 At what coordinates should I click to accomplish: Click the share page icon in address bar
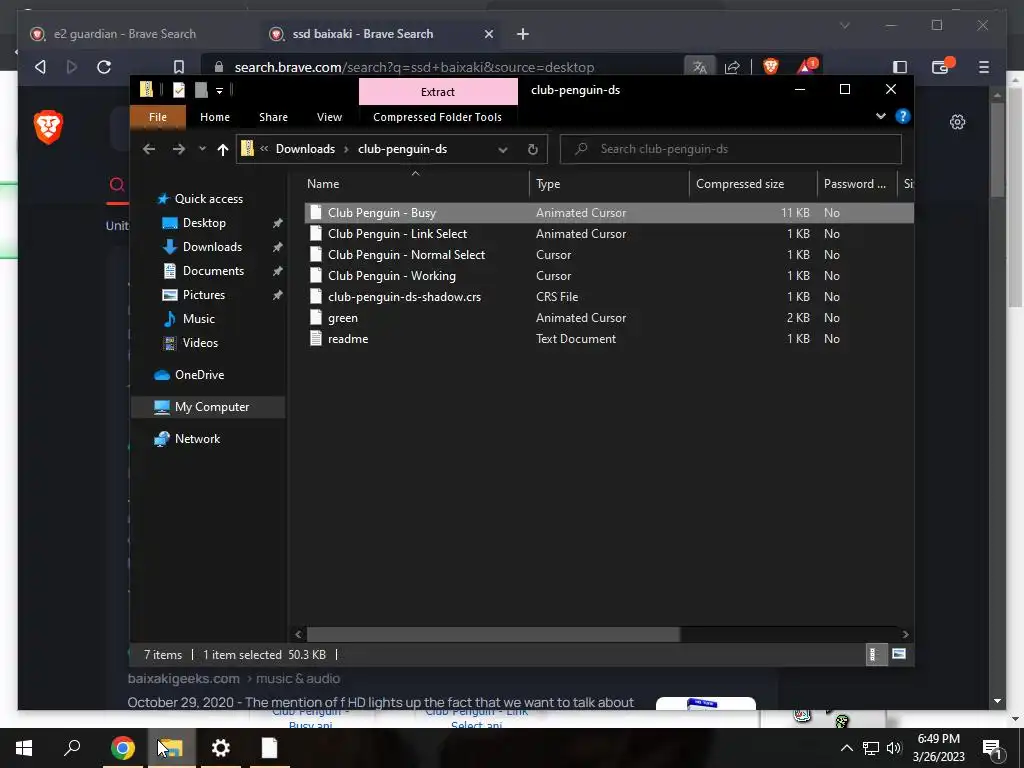coord(732,67)
